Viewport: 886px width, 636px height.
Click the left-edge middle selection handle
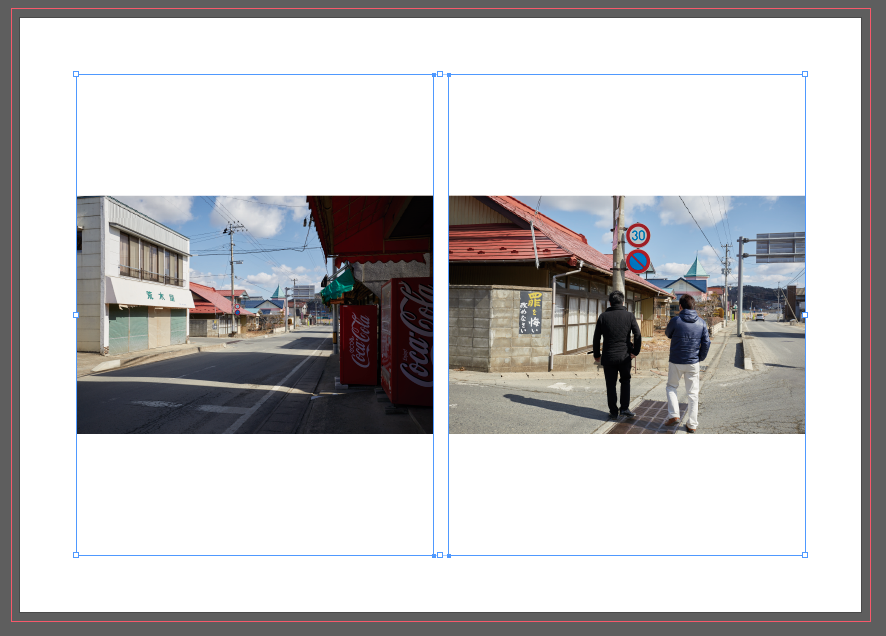click(76, 315)
